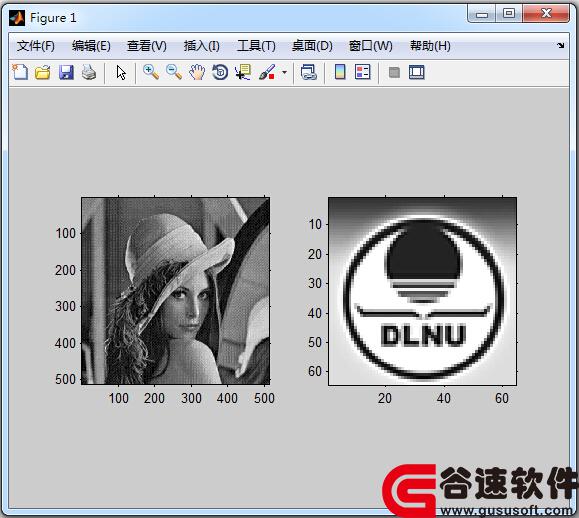The image size is (579, 518).
Task: Open file with the folder icon
Action: point(43,72)
